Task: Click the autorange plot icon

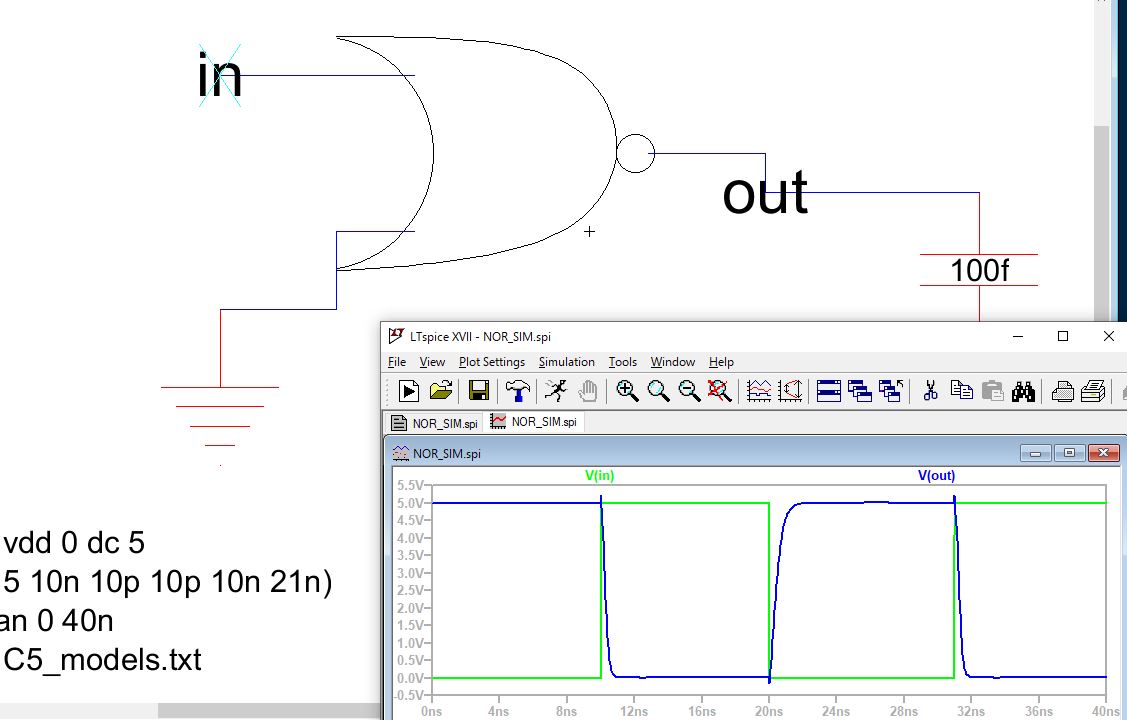Action: coord(759,391)
